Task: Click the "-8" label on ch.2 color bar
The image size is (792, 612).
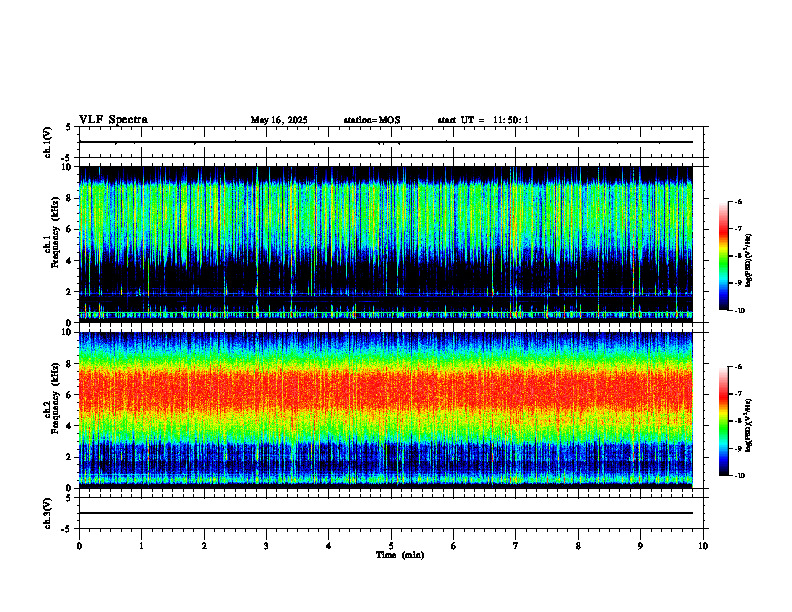Action: click(x=738, y=421)
